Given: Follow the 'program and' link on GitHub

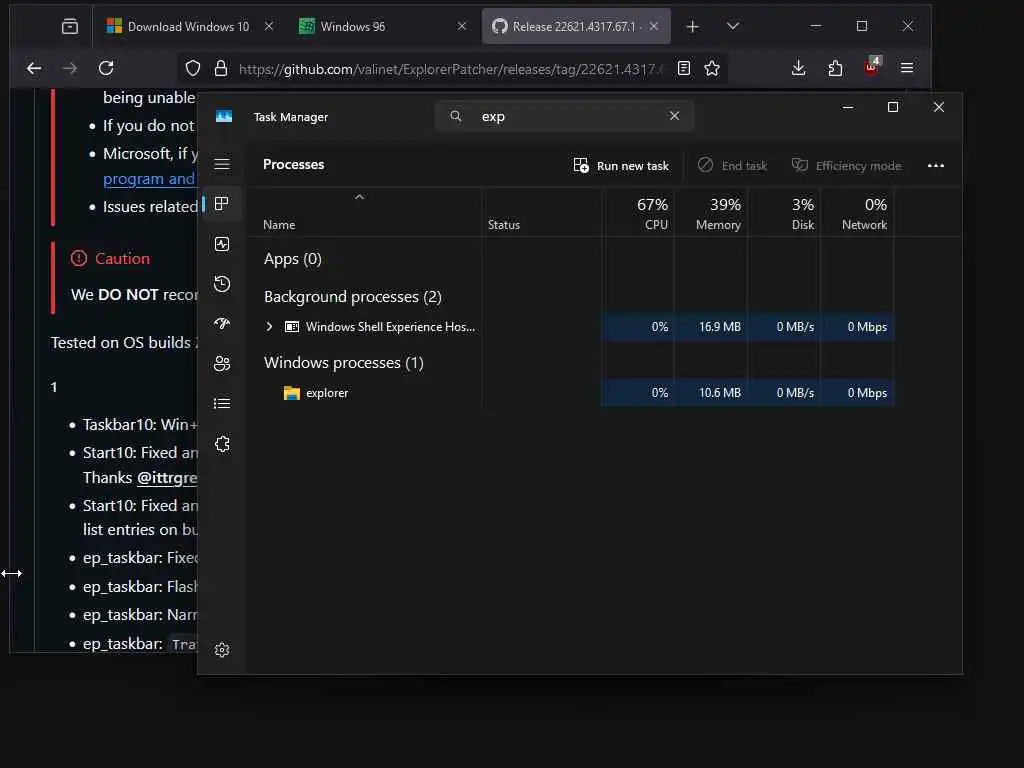Looking at the screenshot, I should click(149, 179).
